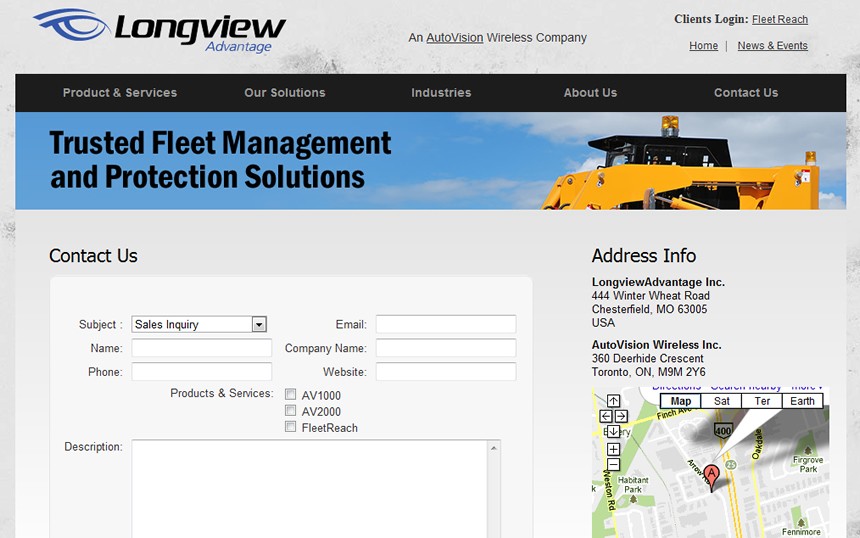860x538 pixels.
Task: Switch map to Sat view
Action: click(721, 401)
